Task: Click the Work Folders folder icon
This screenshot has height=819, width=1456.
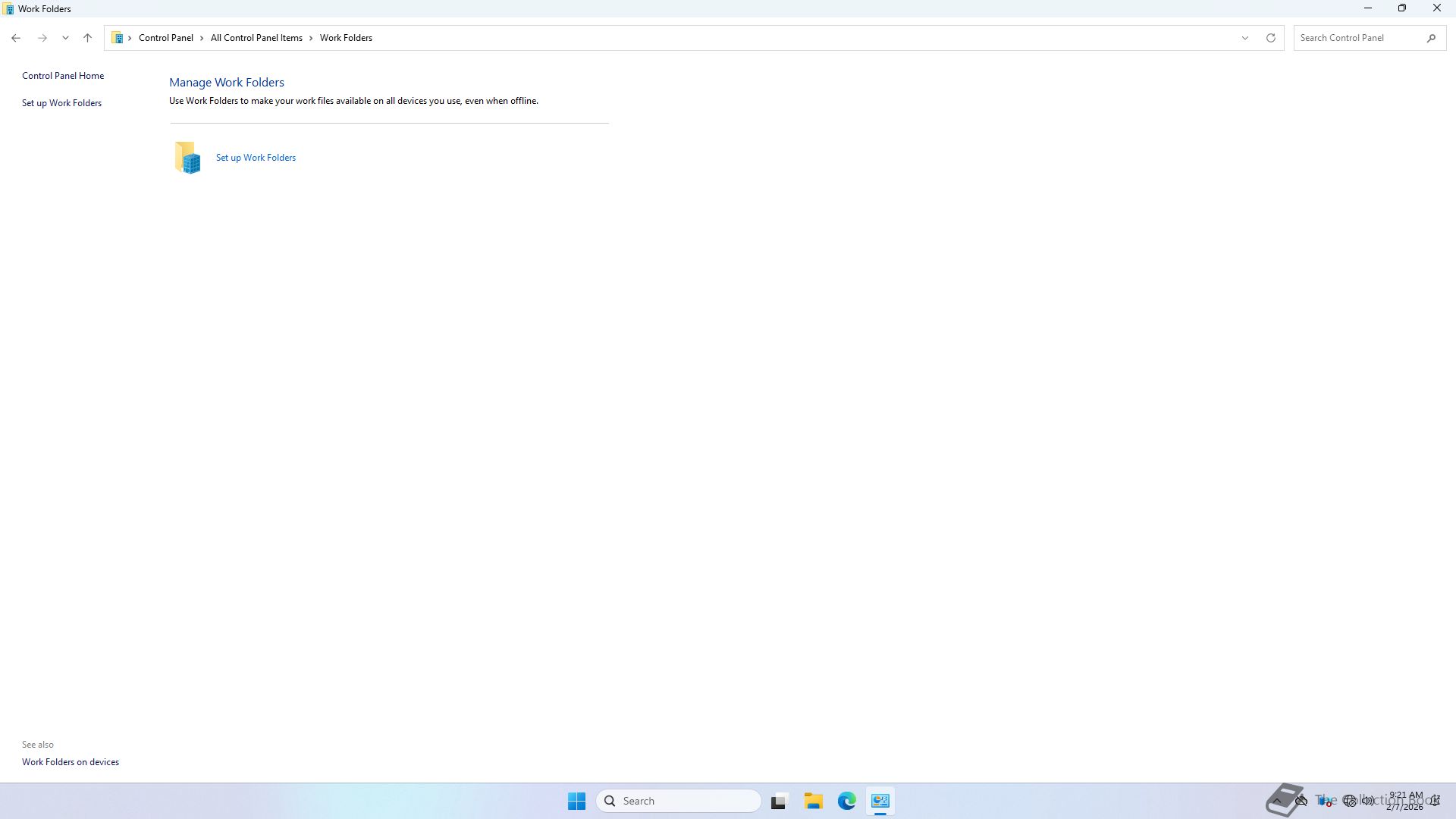Action: click(187, 158)
